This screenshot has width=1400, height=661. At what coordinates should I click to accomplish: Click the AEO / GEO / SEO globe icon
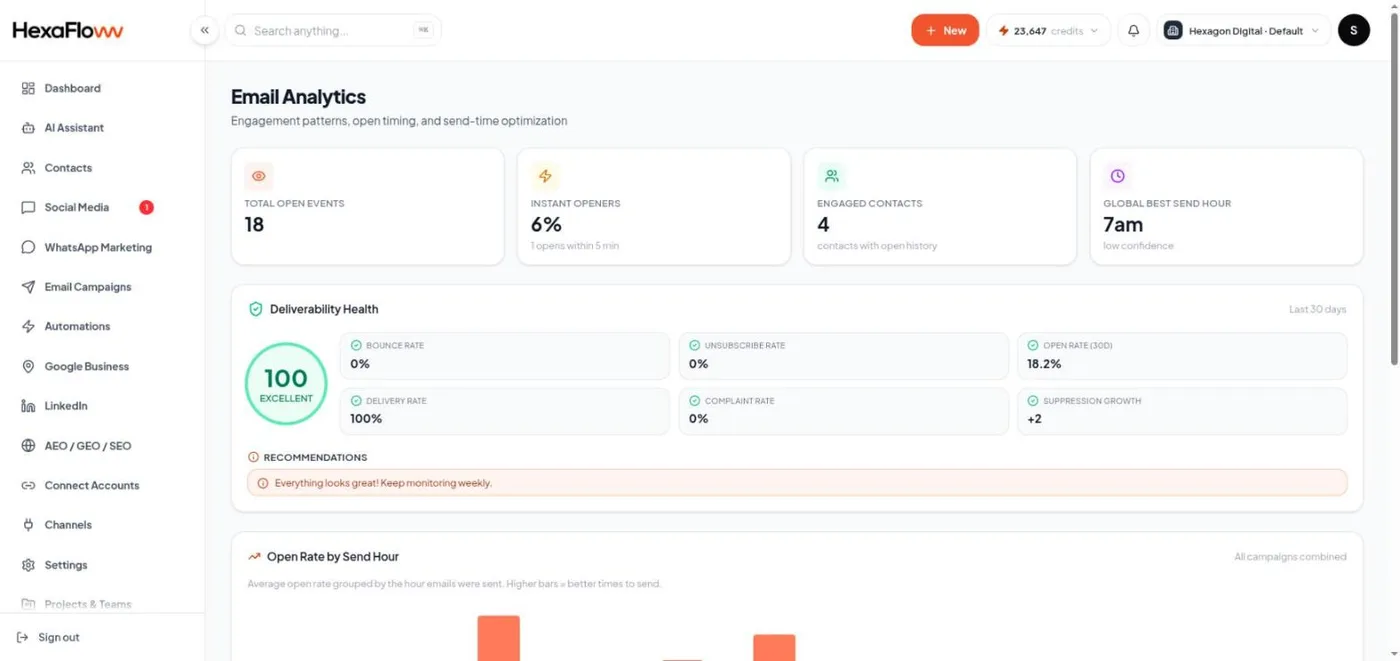click(x=28, y=446)
